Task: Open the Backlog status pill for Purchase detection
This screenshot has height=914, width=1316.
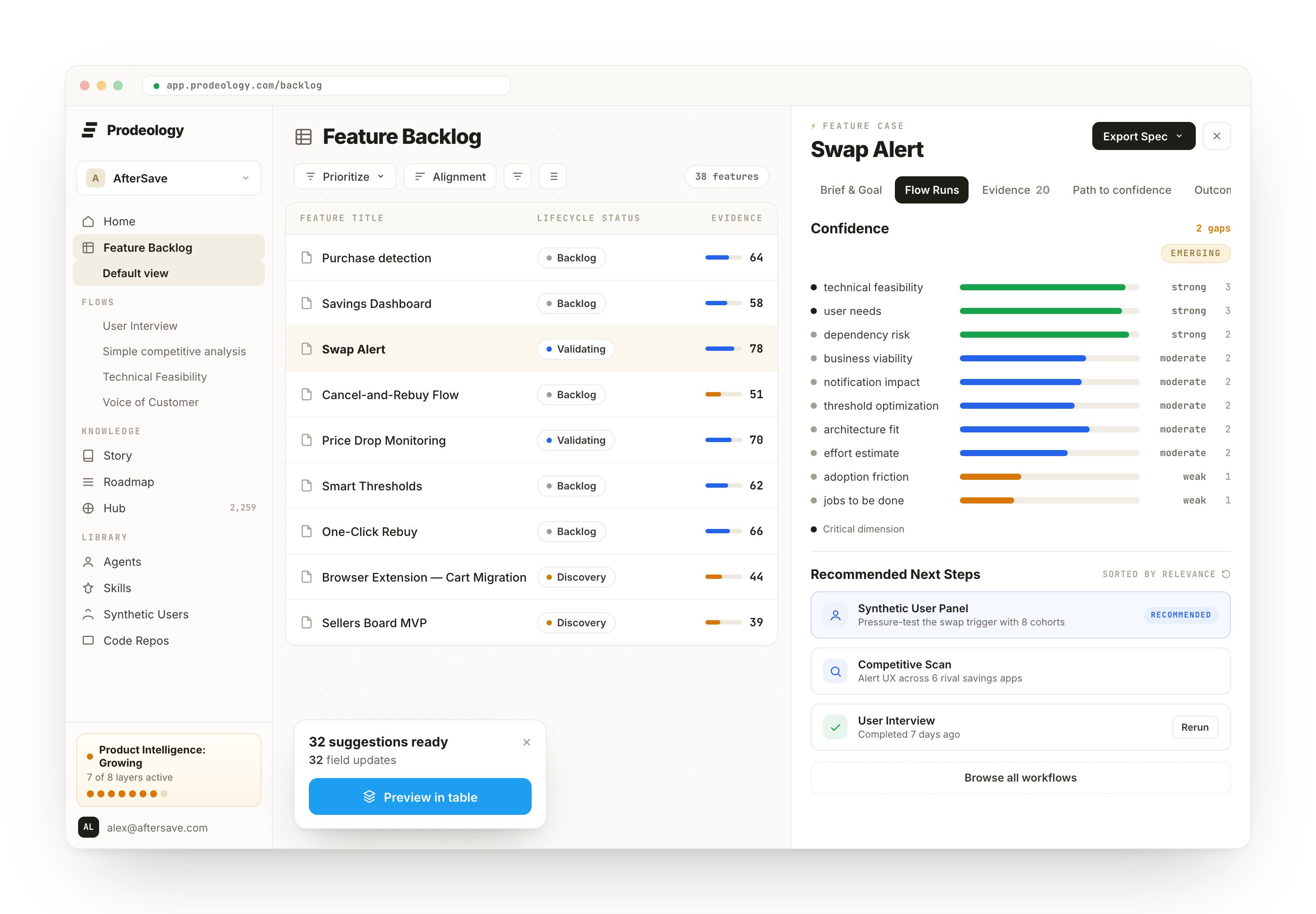Action: tap(572, 258)
